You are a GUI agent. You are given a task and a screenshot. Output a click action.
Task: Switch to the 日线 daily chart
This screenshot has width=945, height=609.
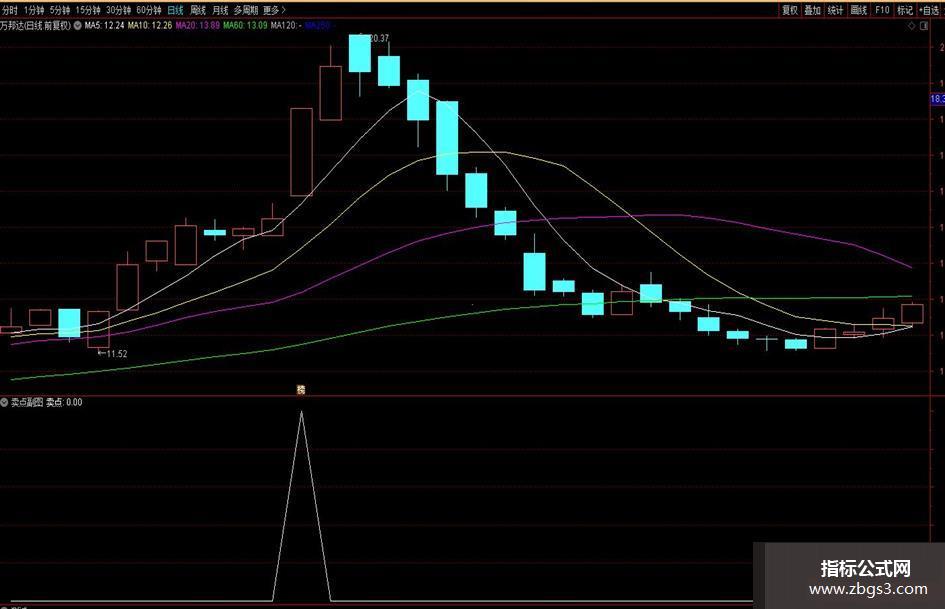pos(175,10)
